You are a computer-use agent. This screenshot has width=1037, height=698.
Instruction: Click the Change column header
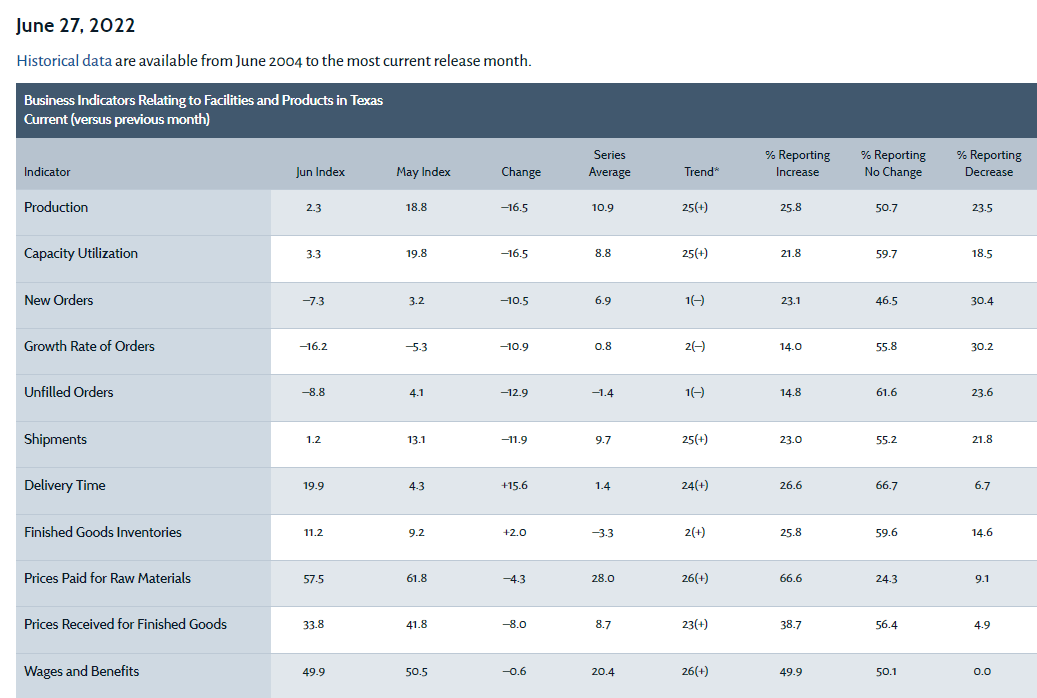coord(521,172)
